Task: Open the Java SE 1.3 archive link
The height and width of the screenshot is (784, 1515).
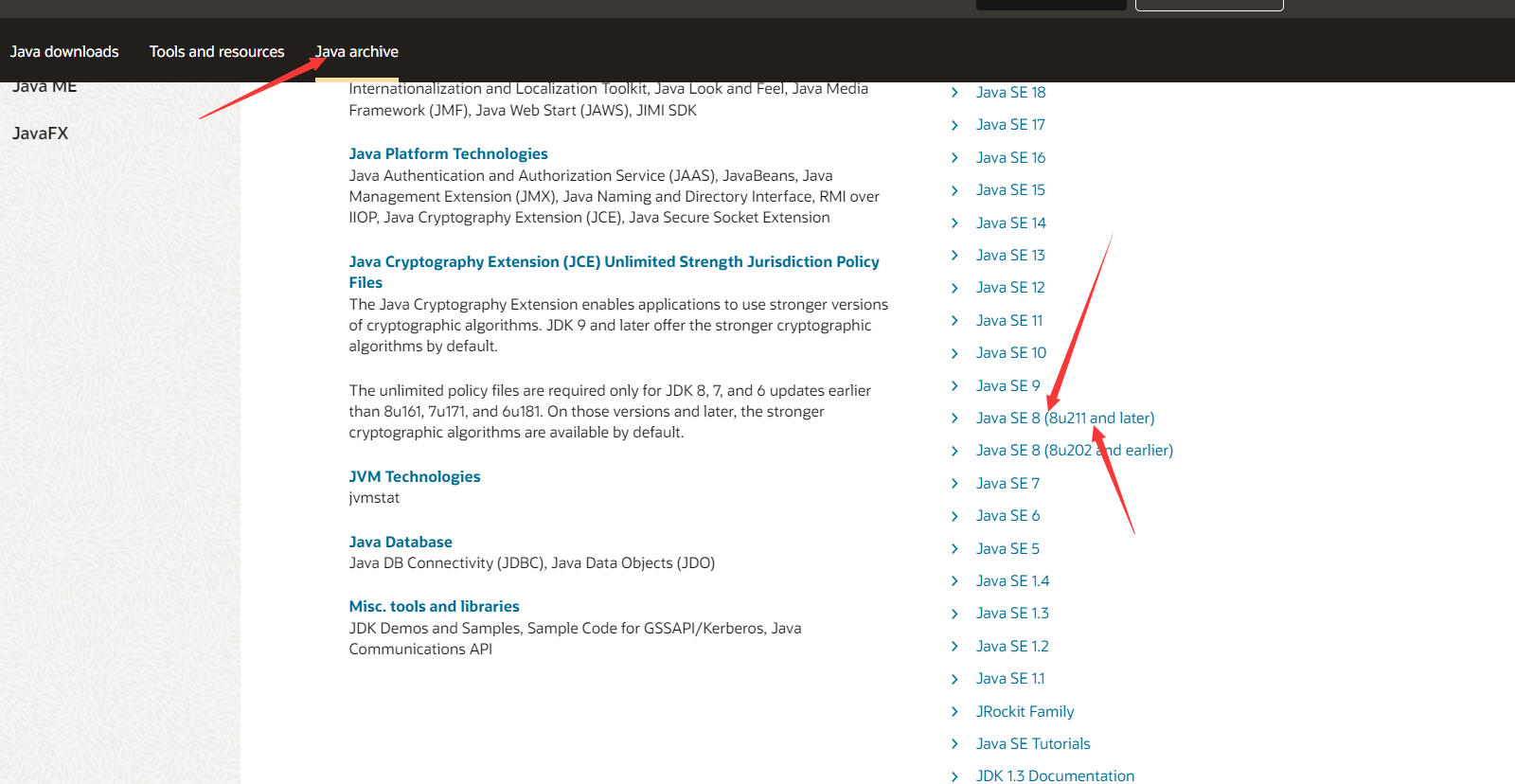Action: coord(1012,613)
